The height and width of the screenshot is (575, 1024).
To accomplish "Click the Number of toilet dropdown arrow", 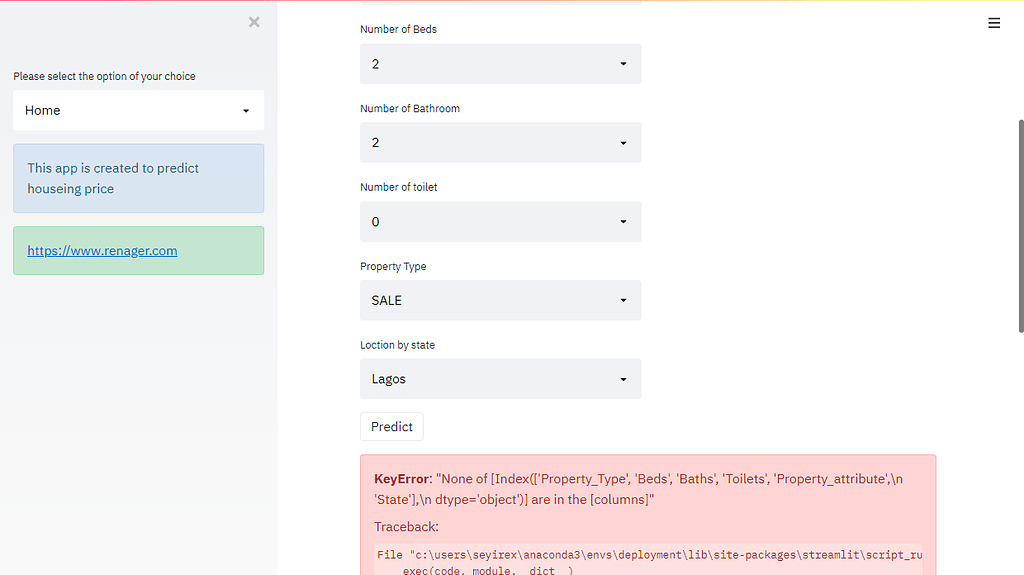I will 623,222.
